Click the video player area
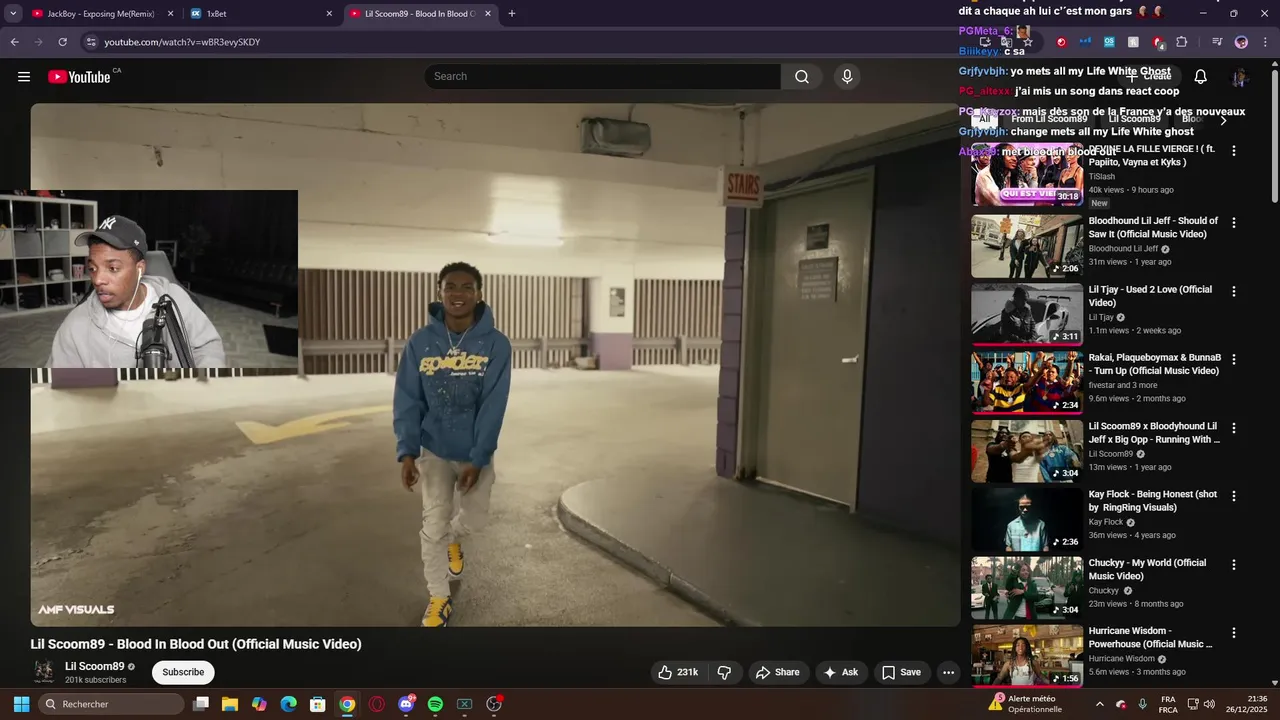This screenshot has width=1280, height=720. (495, 365)
